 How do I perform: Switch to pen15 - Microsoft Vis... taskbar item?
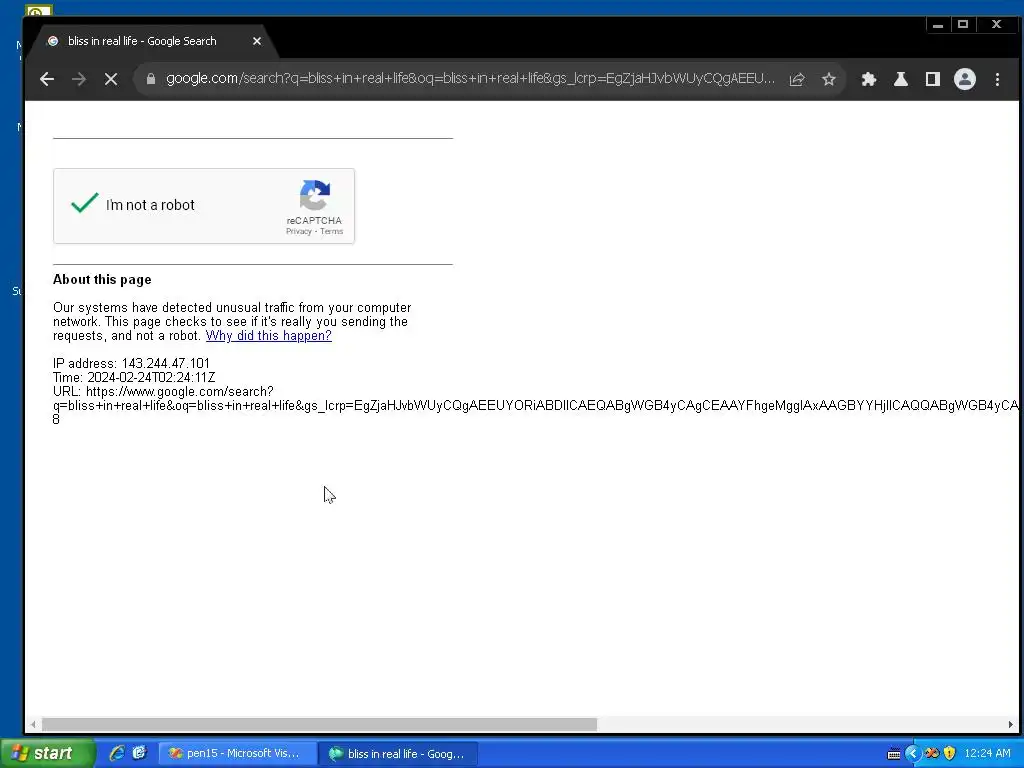click(237, 754)
